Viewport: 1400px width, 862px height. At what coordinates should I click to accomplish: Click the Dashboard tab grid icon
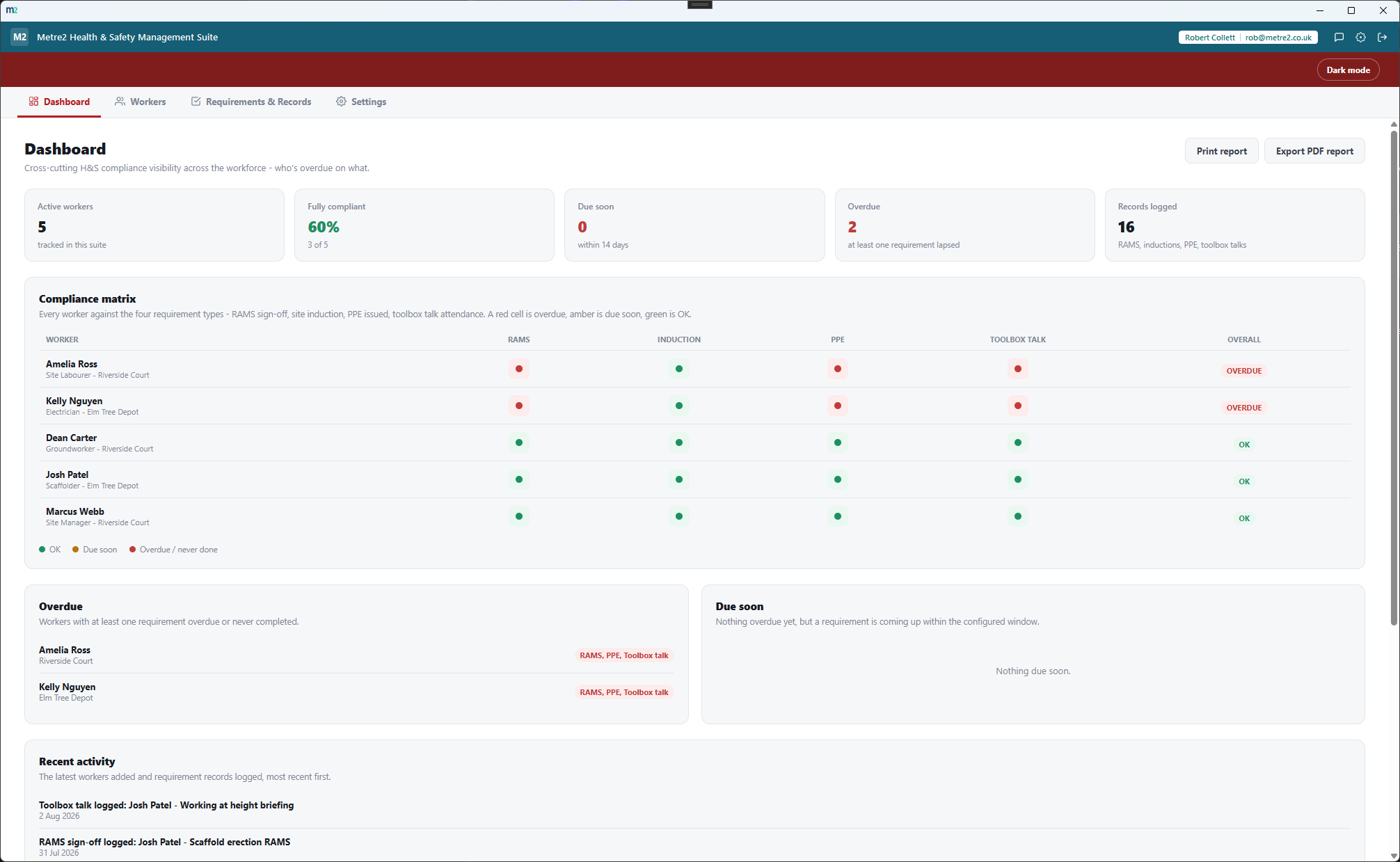click(x=33, y=102)
